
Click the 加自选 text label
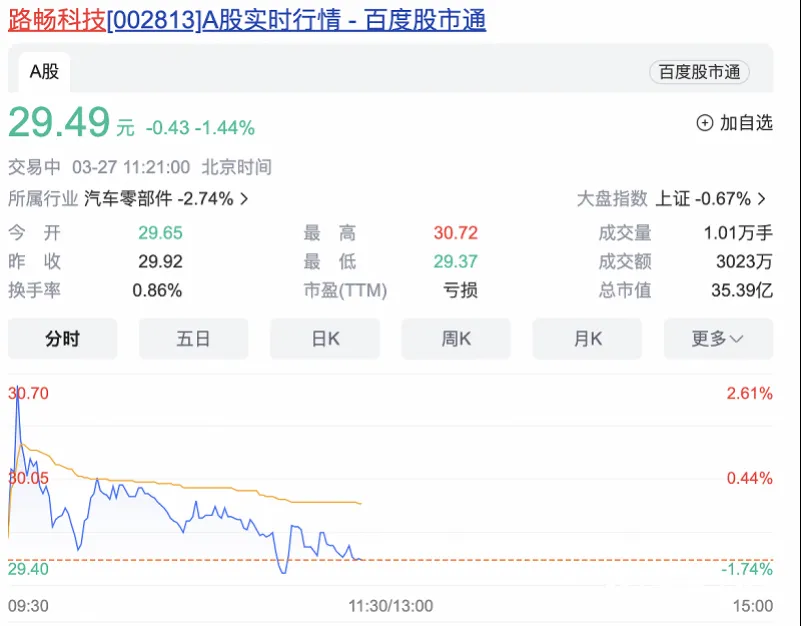pos(746,123)
